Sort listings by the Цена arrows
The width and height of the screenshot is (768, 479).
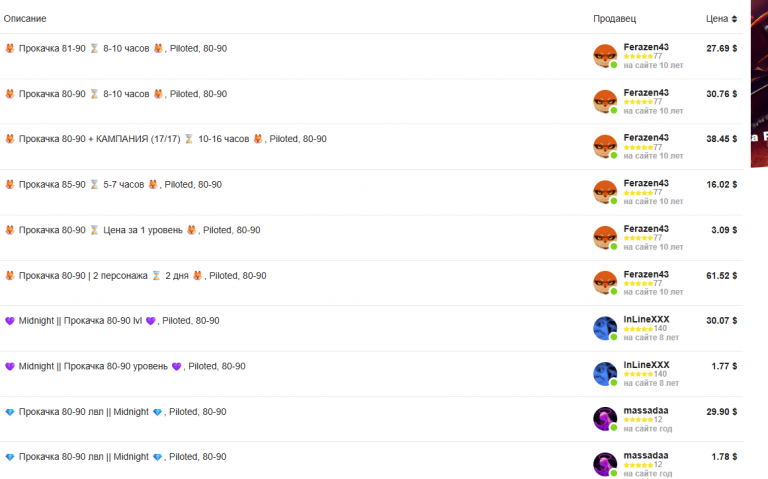tap(734, 19)
